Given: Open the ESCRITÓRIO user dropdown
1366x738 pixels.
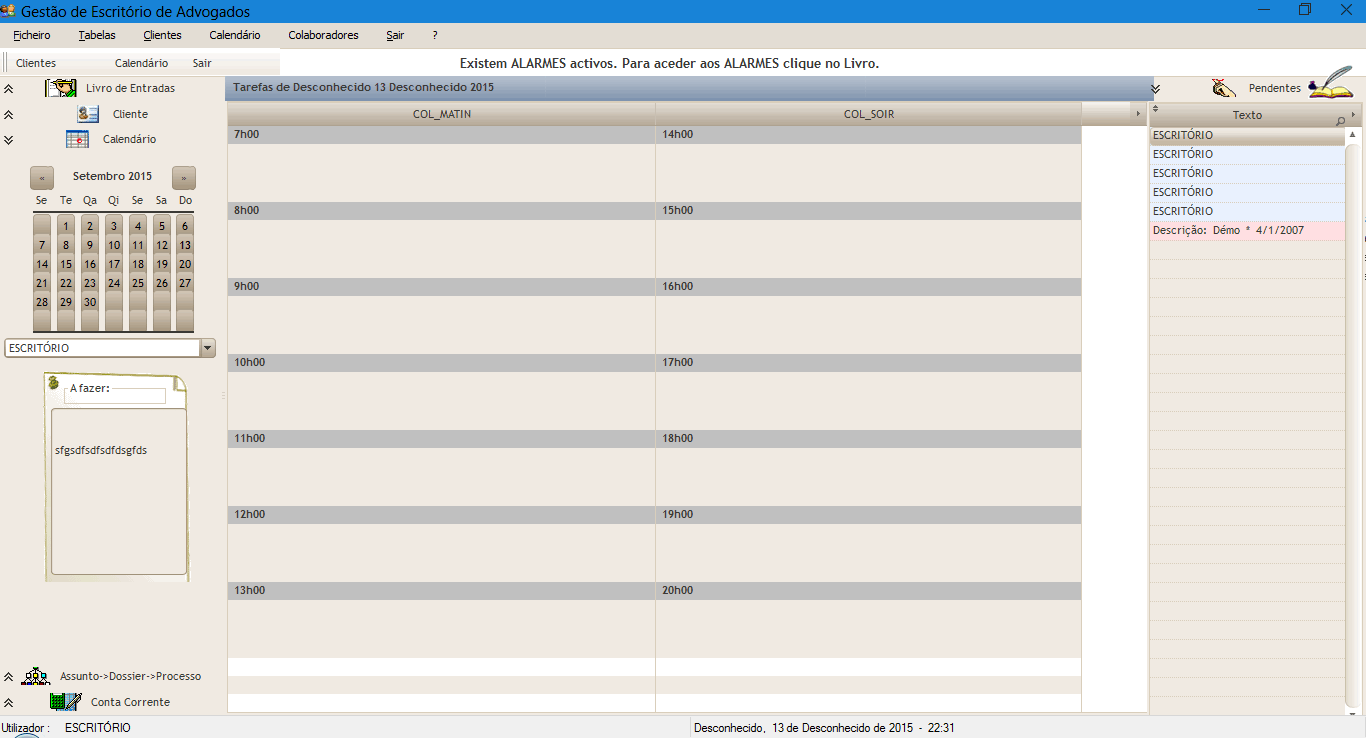Looking at the screenshot, I should click(x=208, y=348).
